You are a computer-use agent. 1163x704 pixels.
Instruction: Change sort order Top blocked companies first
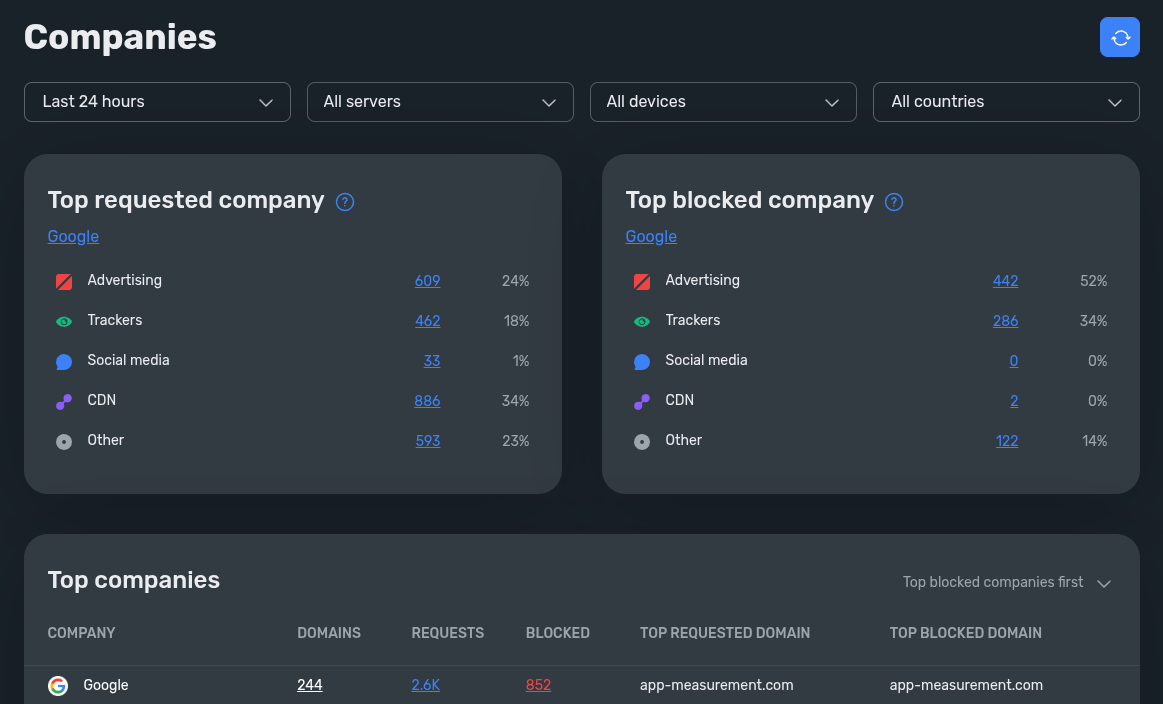click(x=1006, y=582)
